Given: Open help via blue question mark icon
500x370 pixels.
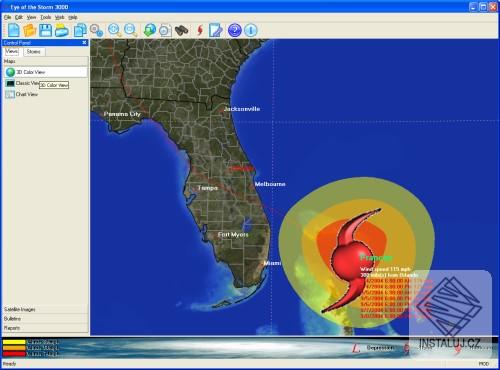Looking at the screenshot, I should click(x=235, y=30).
